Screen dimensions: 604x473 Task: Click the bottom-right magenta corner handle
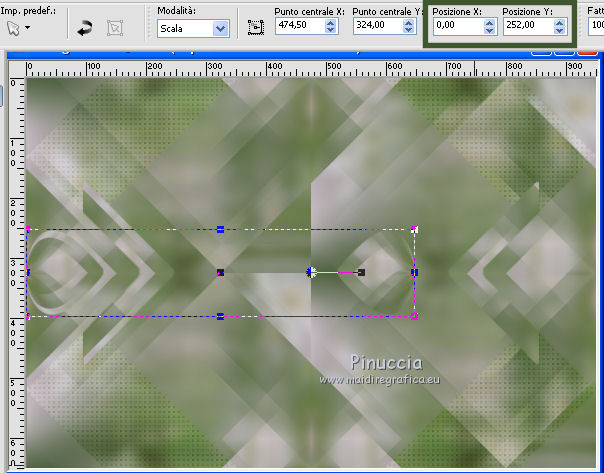[414, 316]
